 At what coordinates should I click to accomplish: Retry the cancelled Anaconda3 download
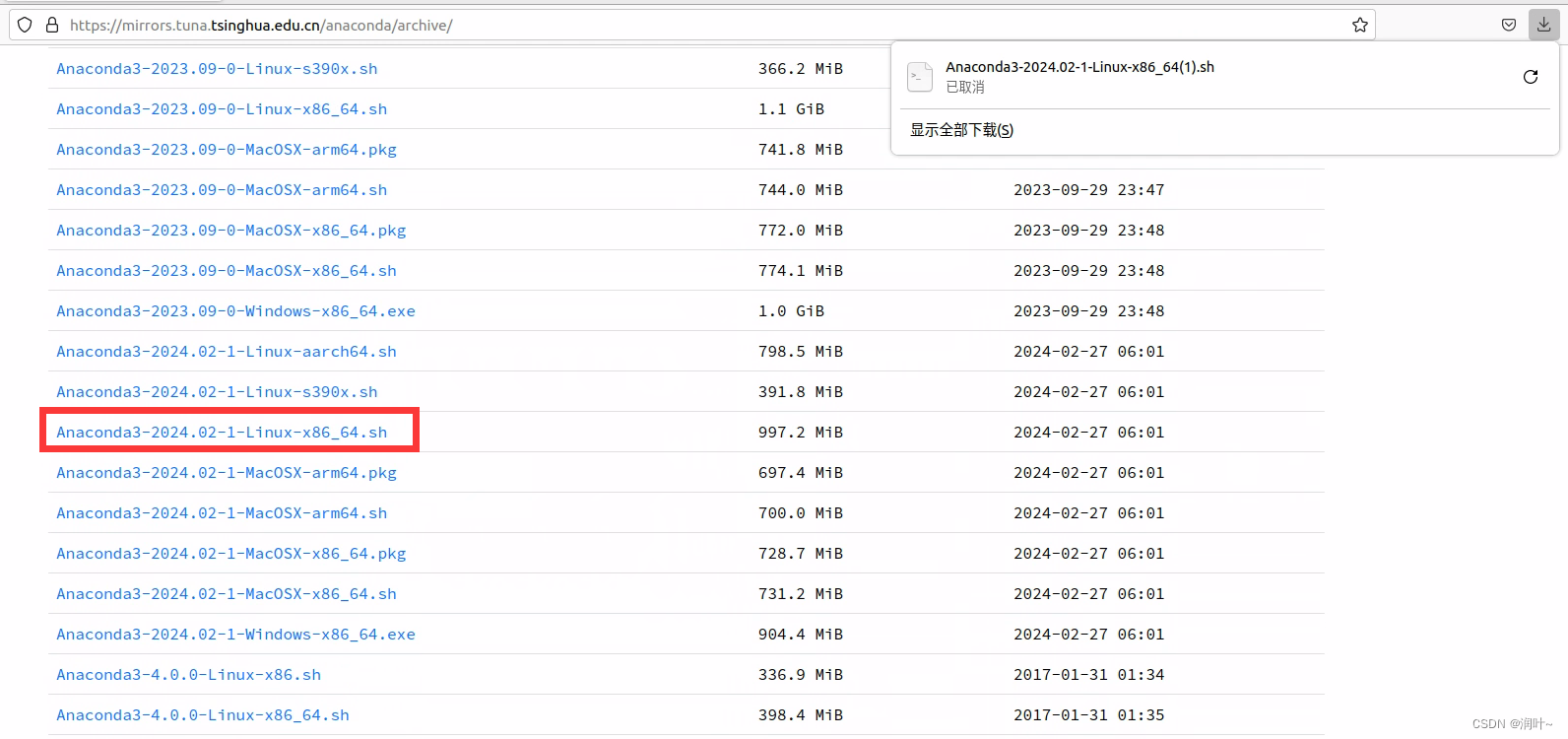click(1531, 77)
